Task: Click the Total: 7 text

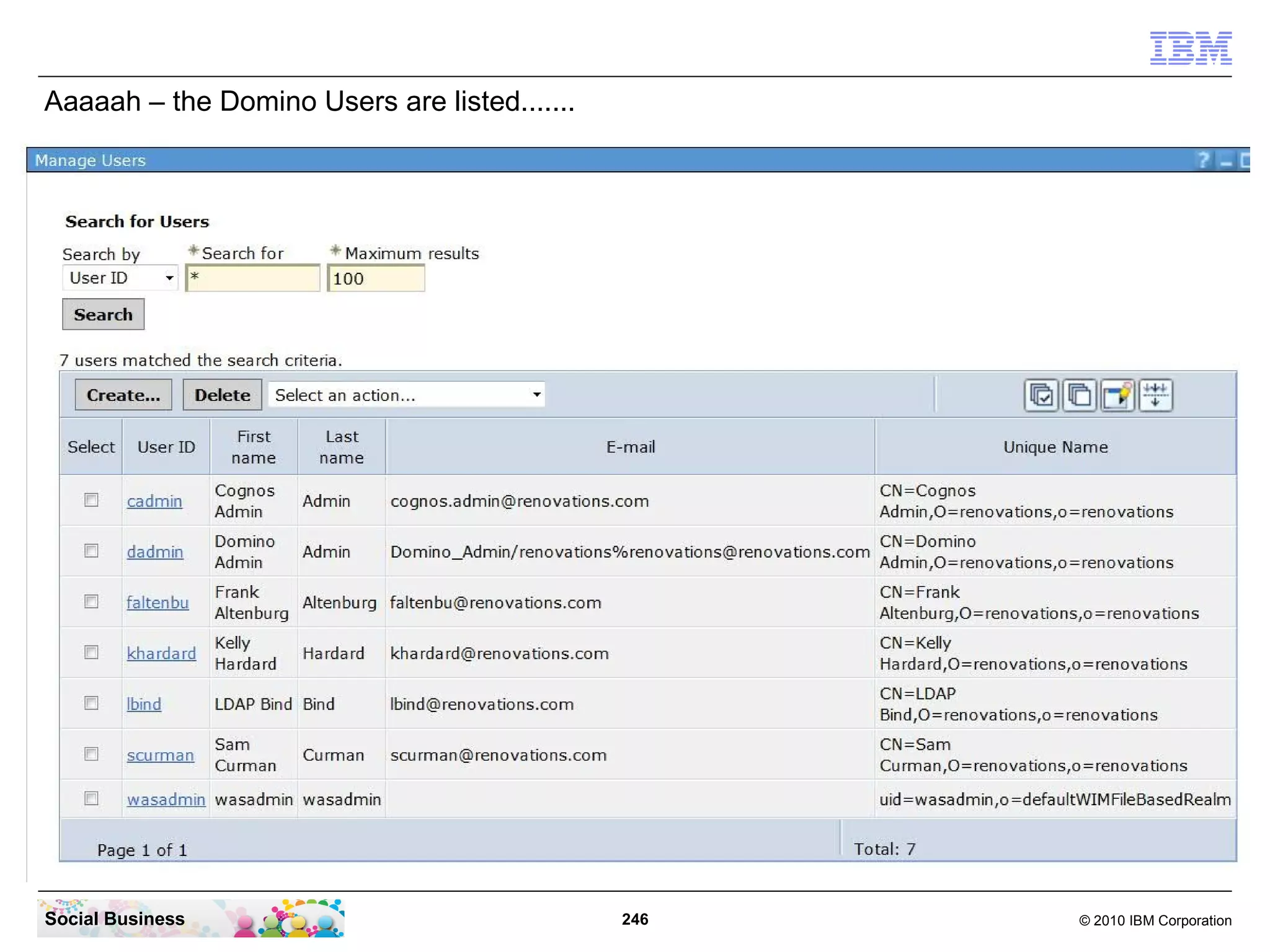Action: point(884,849)
